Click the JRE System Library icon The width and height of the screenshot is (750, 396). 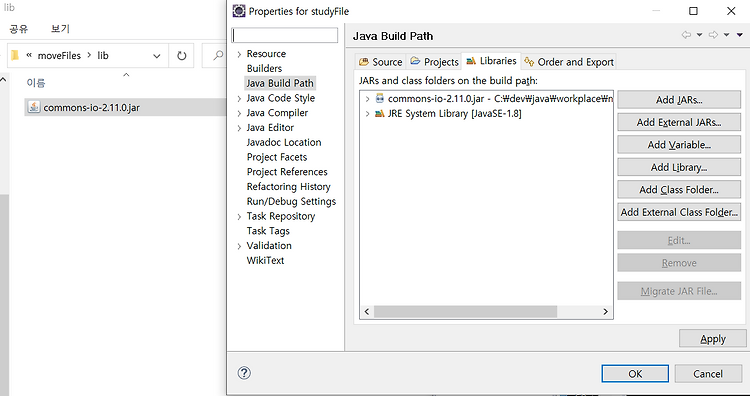pyautogui.click(x=380, y=114)
